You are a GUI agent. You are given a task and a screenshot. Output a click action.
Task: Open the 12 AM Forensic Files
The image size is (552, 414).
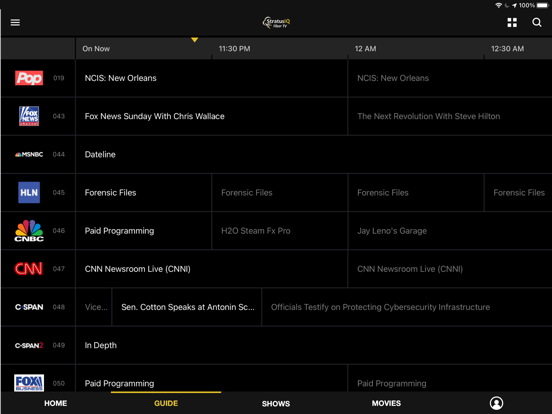(x=416, y=193)
